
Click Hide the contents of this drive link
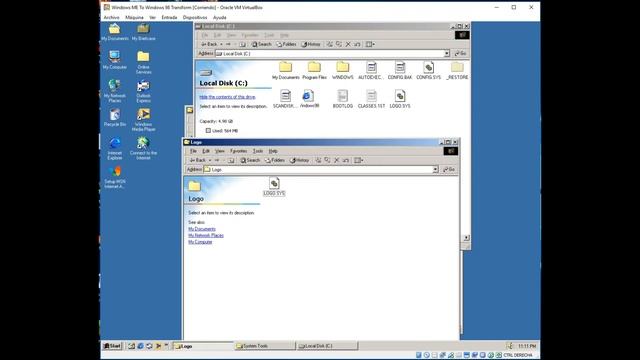tap(227, 97)
